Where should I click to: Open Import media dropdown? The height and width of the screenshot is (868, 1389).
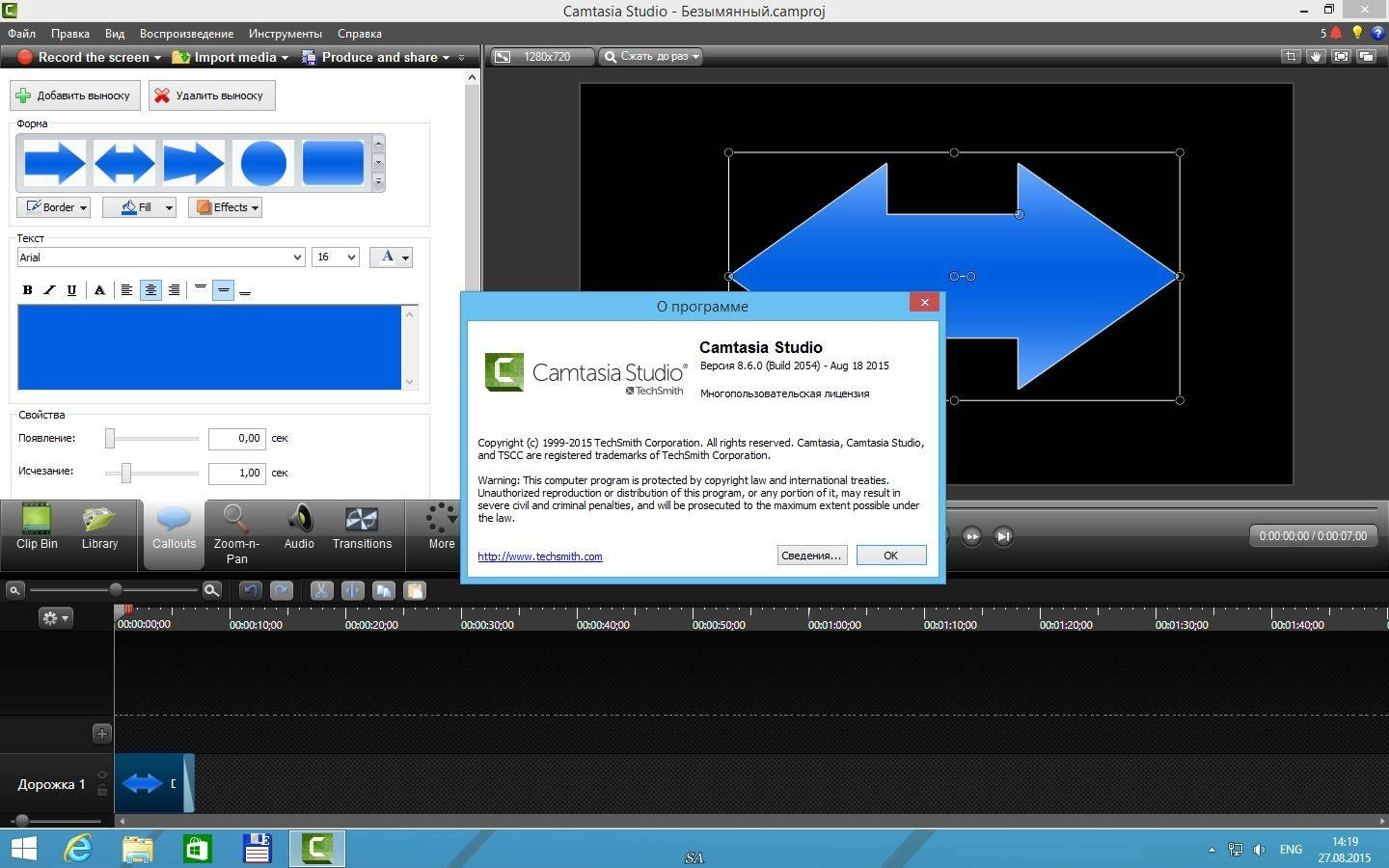pos(230,57)
